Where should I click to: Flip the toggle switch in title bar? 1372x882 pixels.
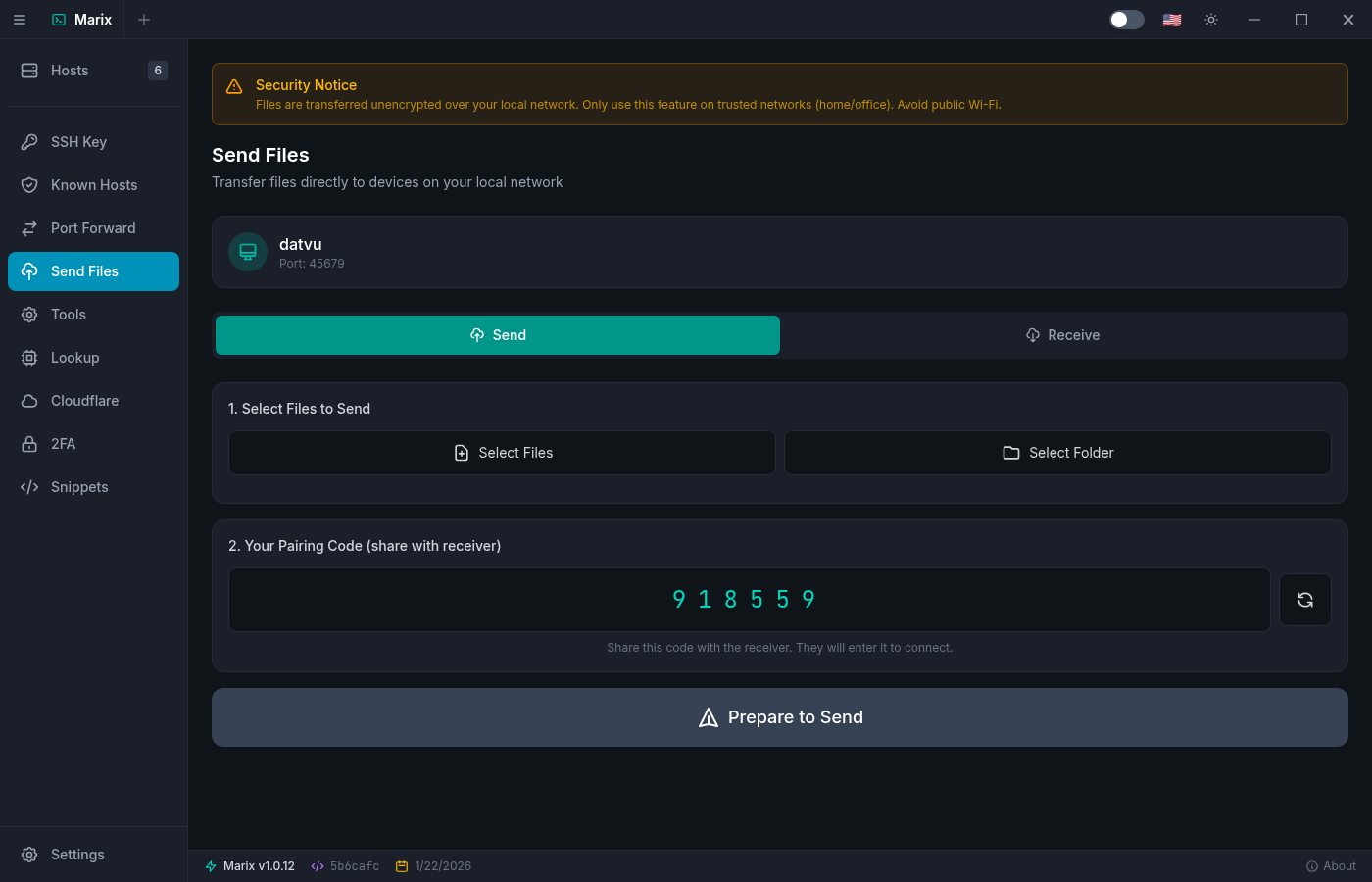(x=1126, y=20)
